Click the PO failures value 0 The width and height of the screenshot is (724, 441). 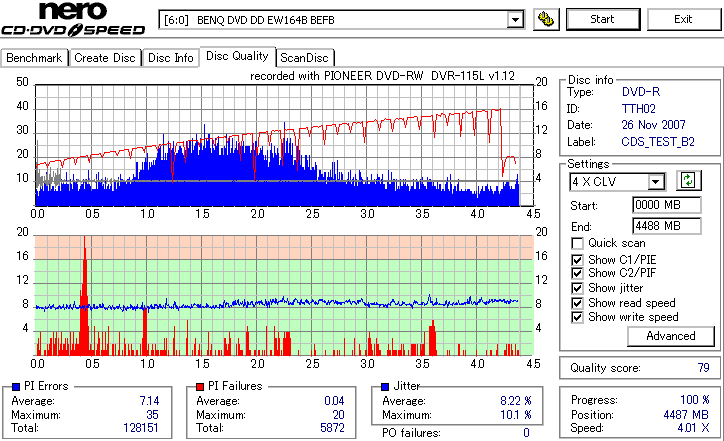(x=526, y=433)
